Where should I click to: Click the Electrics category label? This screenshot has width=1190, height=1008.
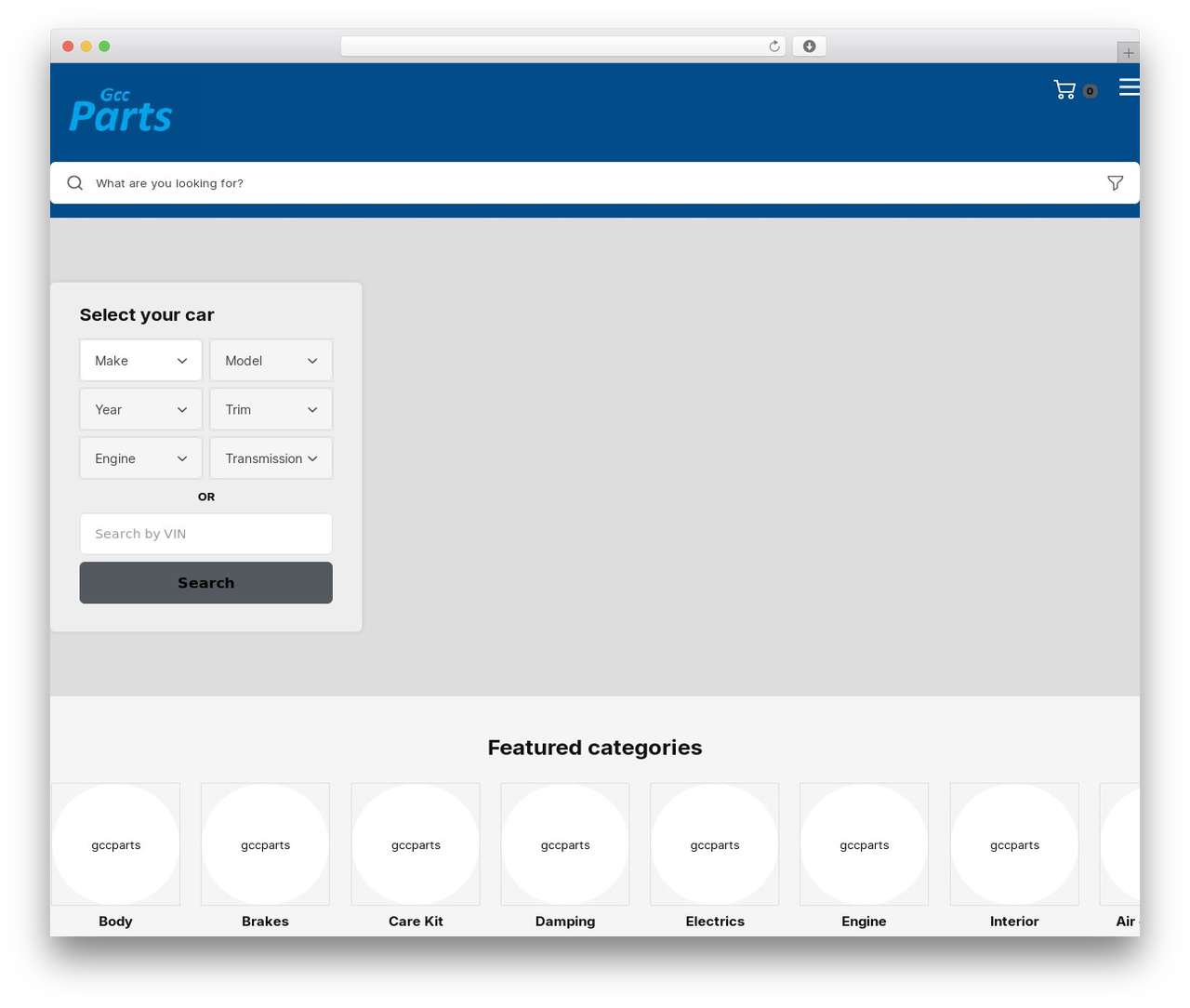[x=715, y=922]
